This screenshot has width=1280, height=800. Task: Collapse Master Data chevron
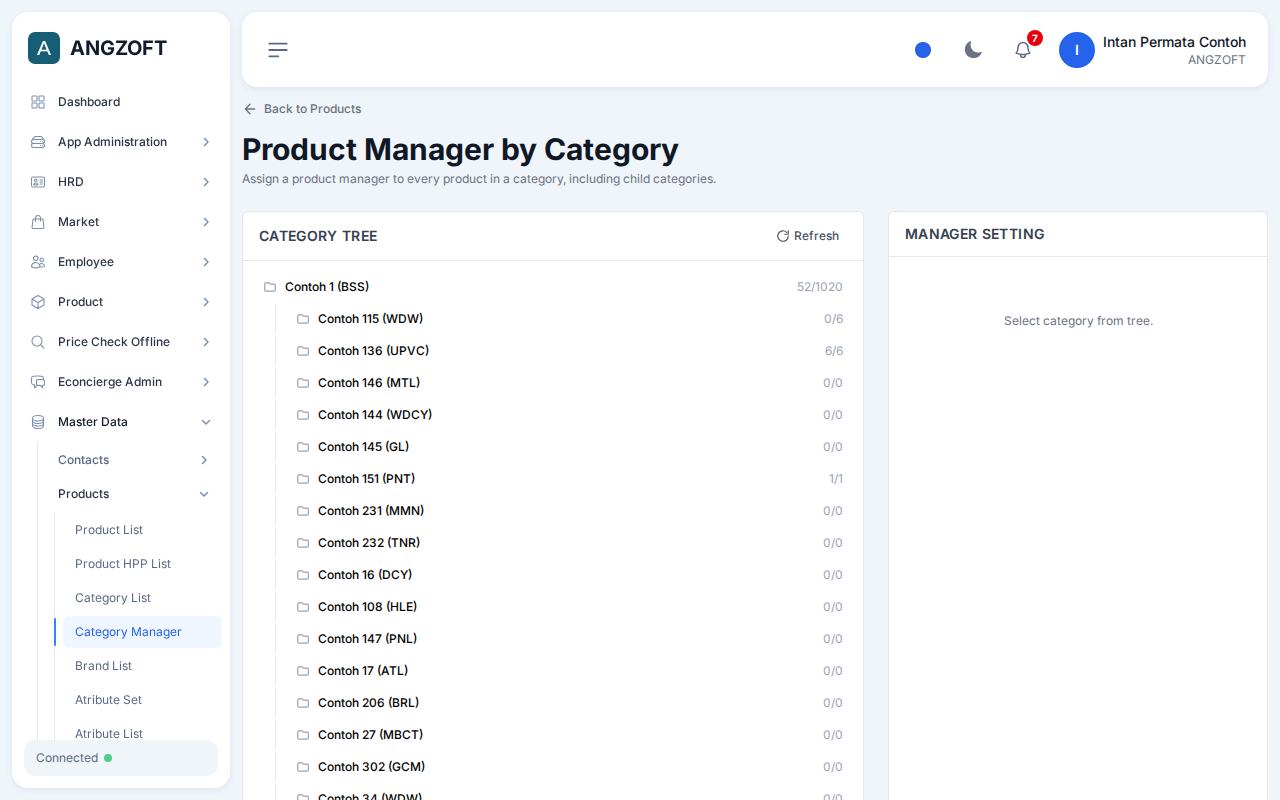tap(206, 422)
